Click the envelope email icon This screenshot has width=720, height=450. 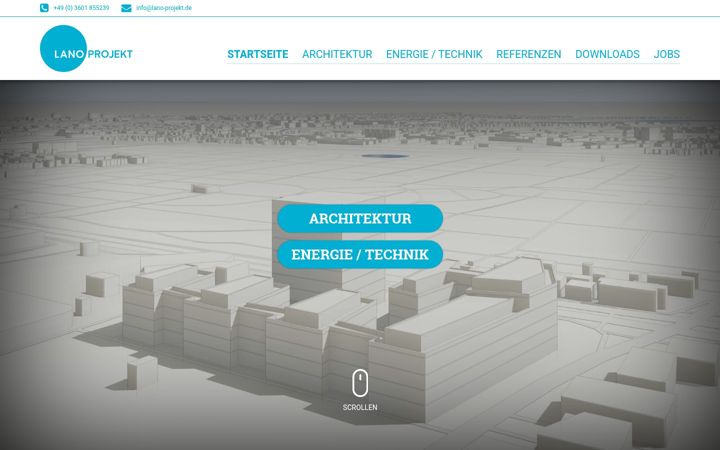click(126, 8)
